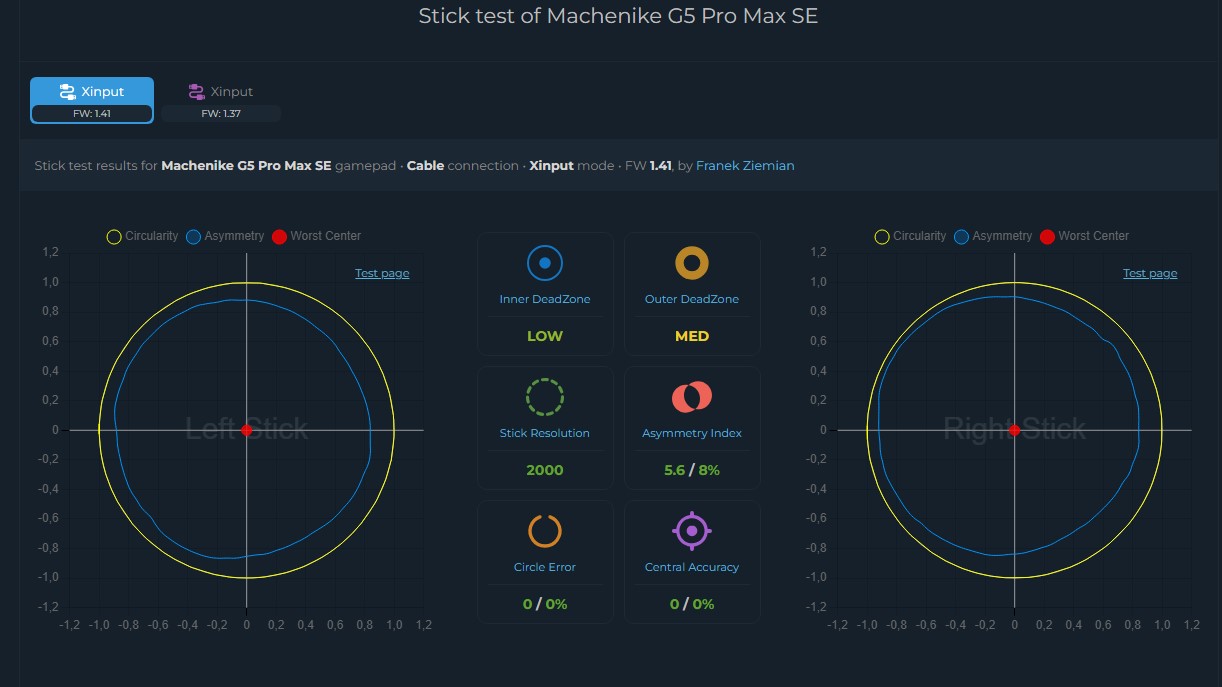Toggle Circularity legend on right stick chart

point(911,236)
